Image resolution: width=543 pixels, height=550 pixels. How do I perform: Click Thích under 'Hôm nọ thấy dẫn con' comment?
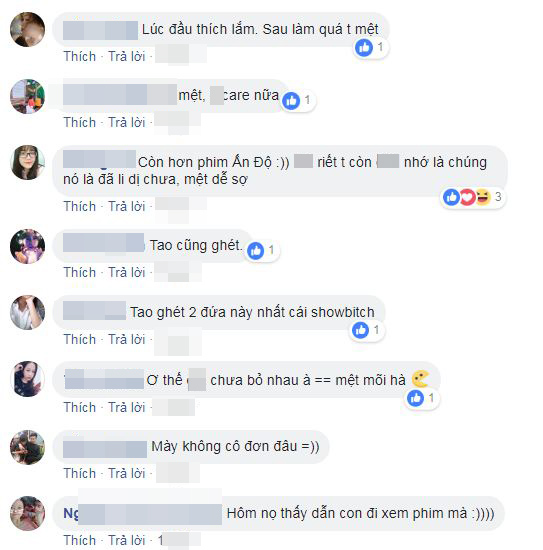pos(80,540)
